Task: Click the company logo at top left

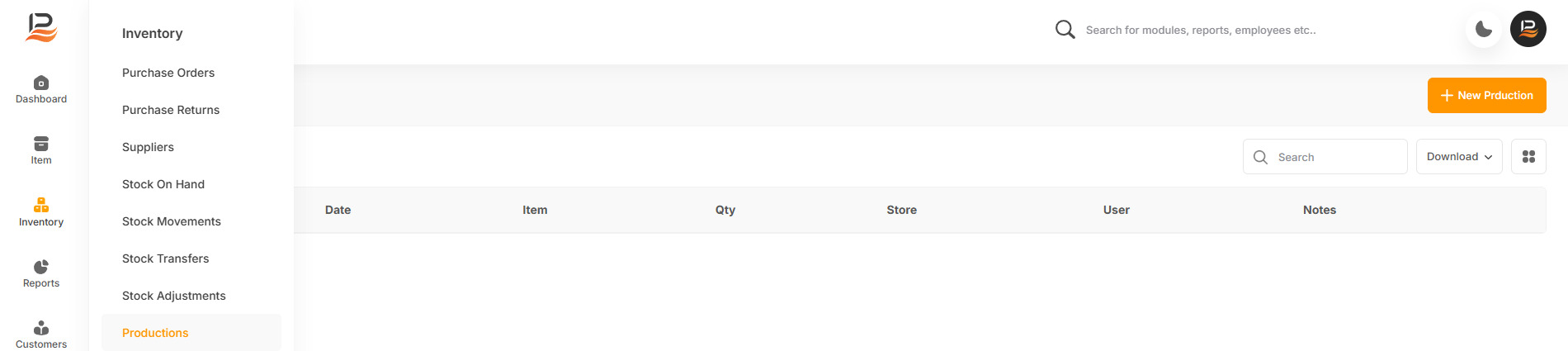Action: tap(41, 28)
